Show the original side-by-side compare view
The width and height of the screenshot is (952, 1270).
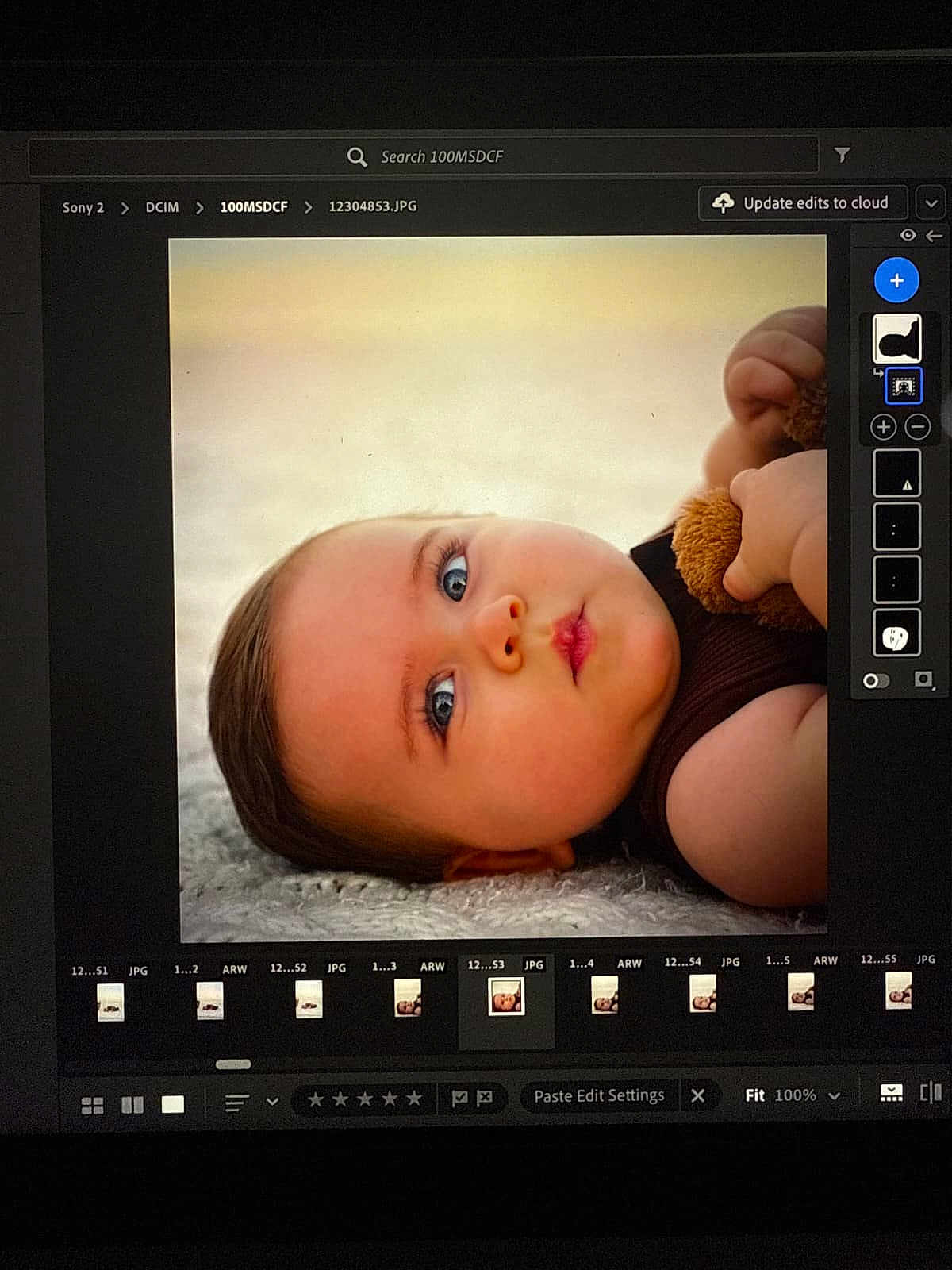pyautogui.click(x=930, y=1093)
